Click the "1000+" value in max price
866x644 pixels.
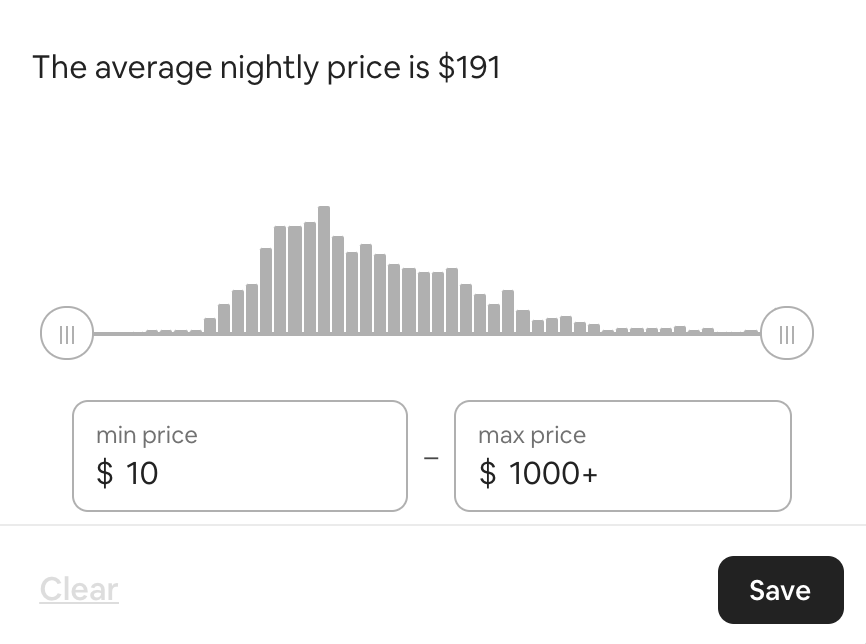click(x=553, y=473)
